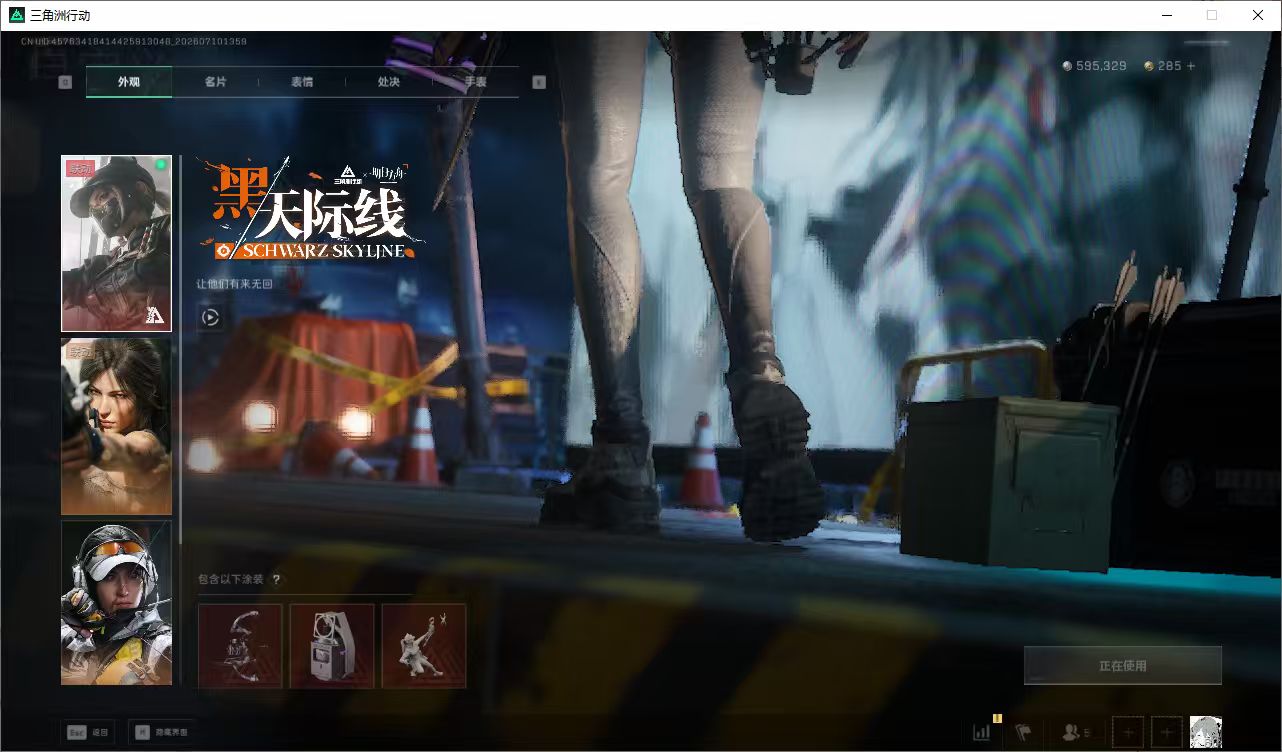Click the E next-tab key icon
The height and width of the screenshot is (752, 1282).
tap(540, 82)
